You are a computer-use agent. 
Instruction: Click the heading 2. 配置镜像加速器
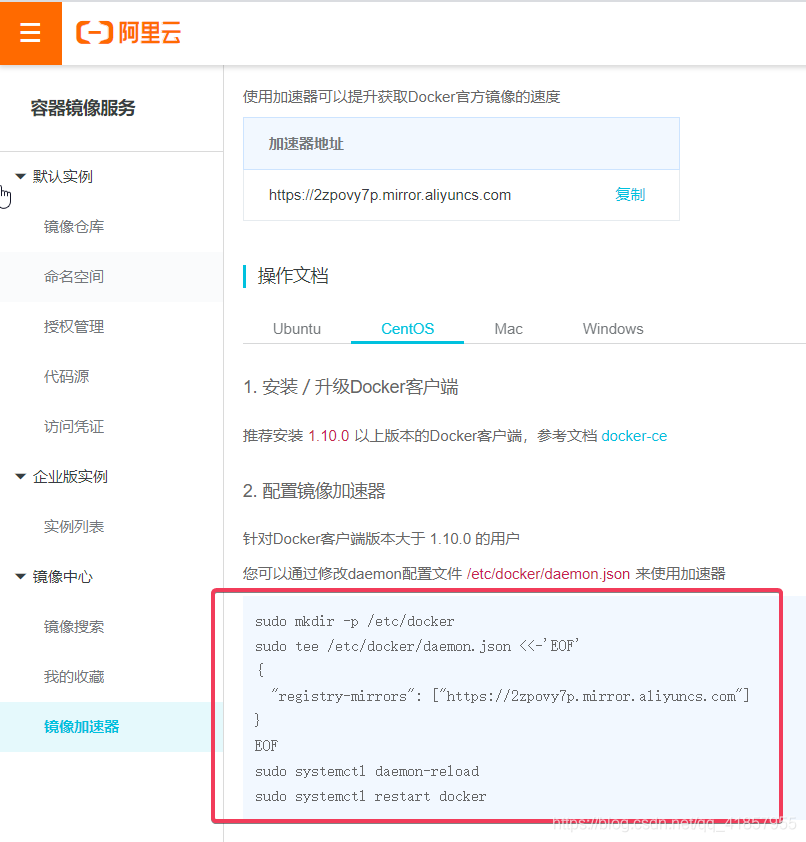tap(314, 491)
